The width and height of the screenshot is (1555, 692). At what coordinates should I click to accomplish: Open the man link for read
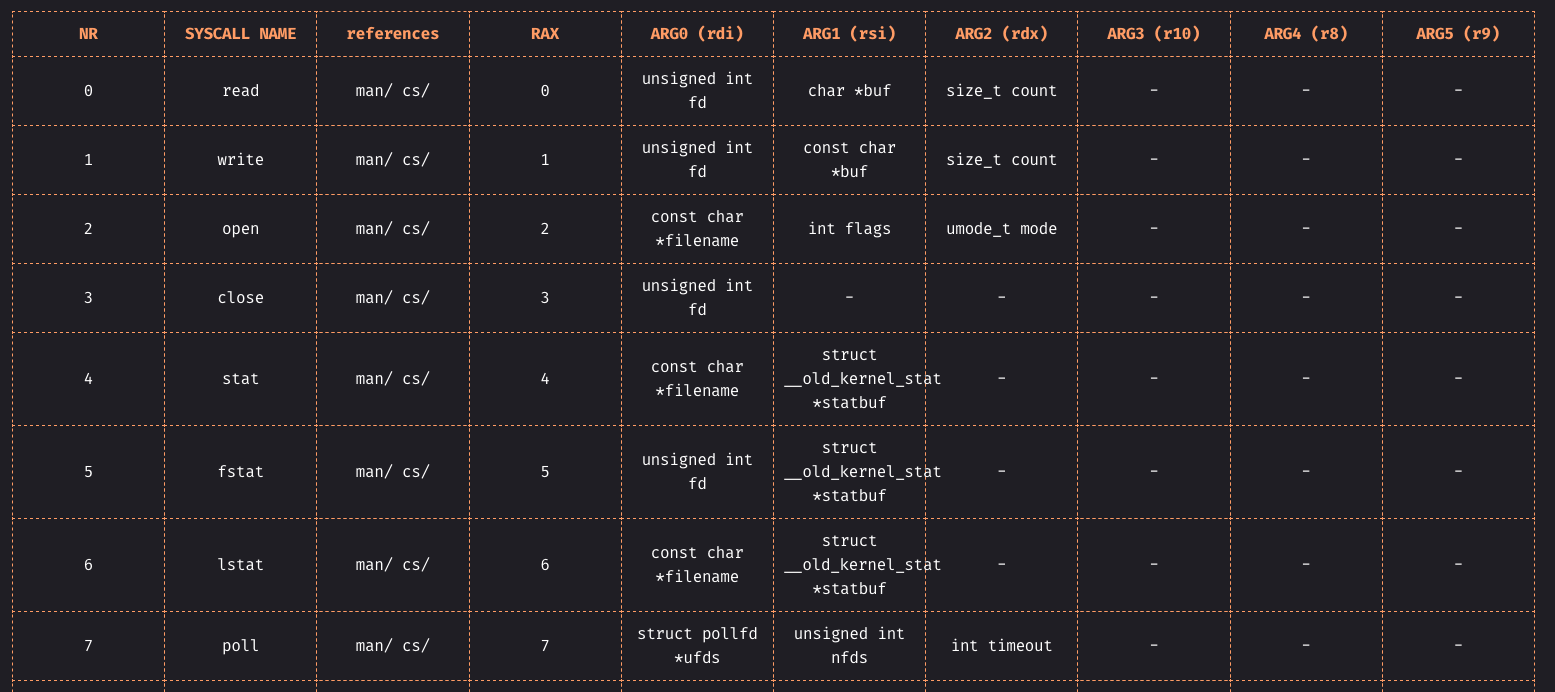tap(372, 91)
